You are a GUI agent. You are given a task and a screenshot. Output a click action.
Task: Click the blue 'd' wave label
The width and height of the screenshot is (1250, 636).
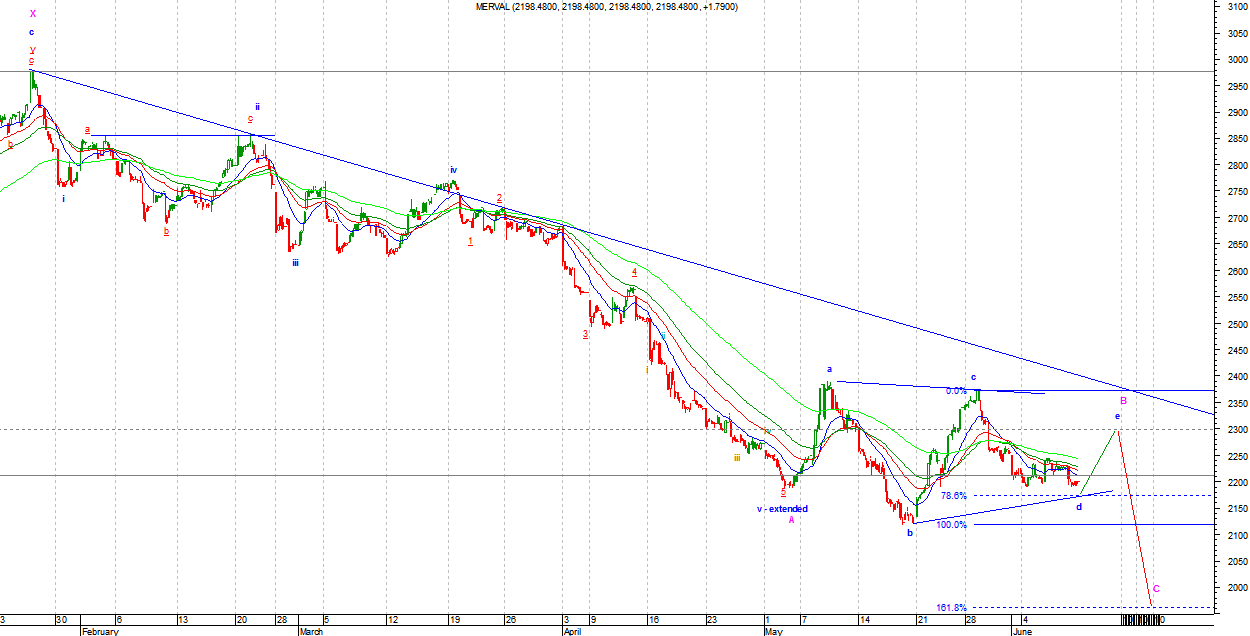click(x=1078, y=507)
